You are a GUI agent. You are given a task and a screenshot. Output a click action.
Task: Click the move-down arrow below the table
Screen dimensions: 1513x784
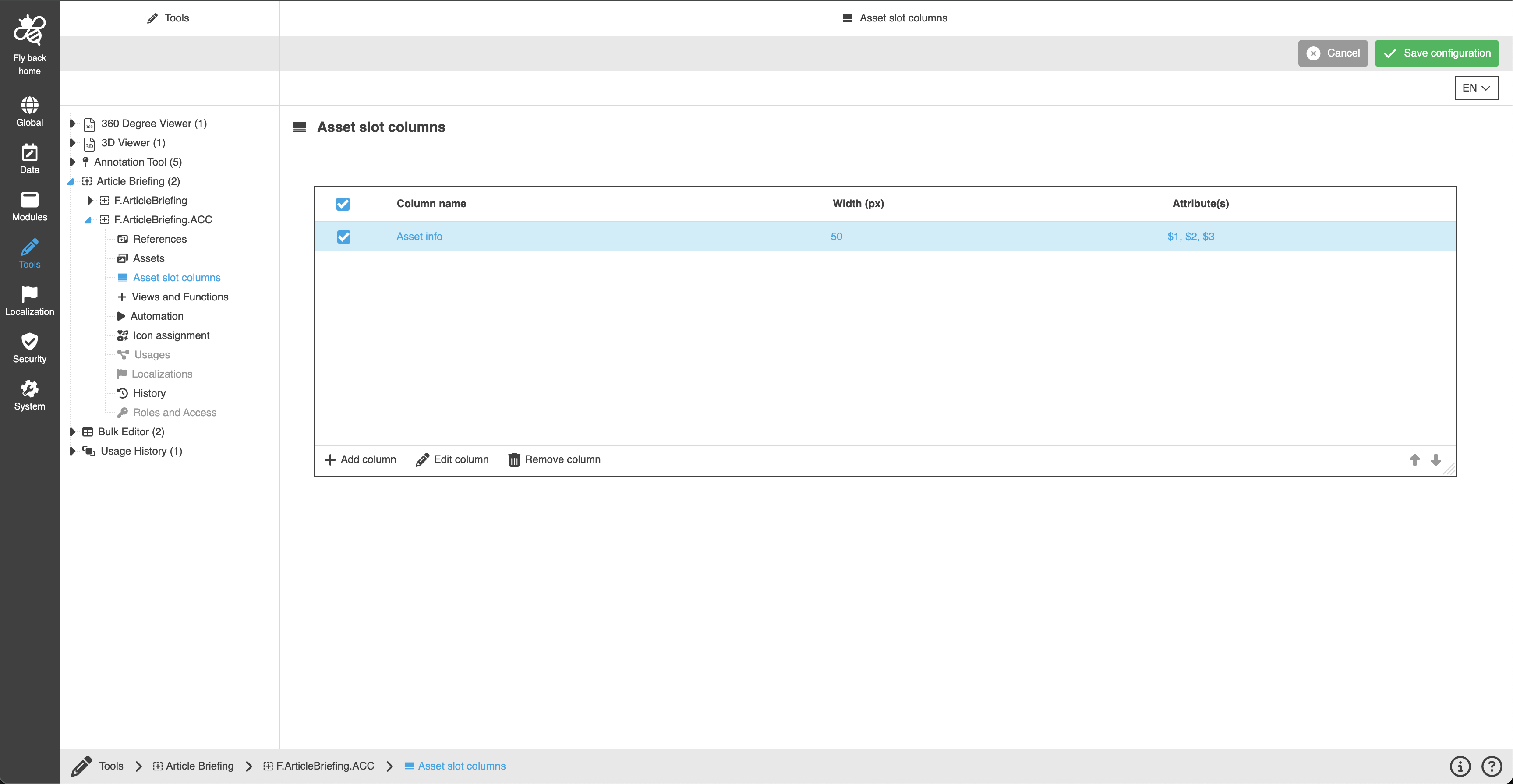tap(1436, 460)
